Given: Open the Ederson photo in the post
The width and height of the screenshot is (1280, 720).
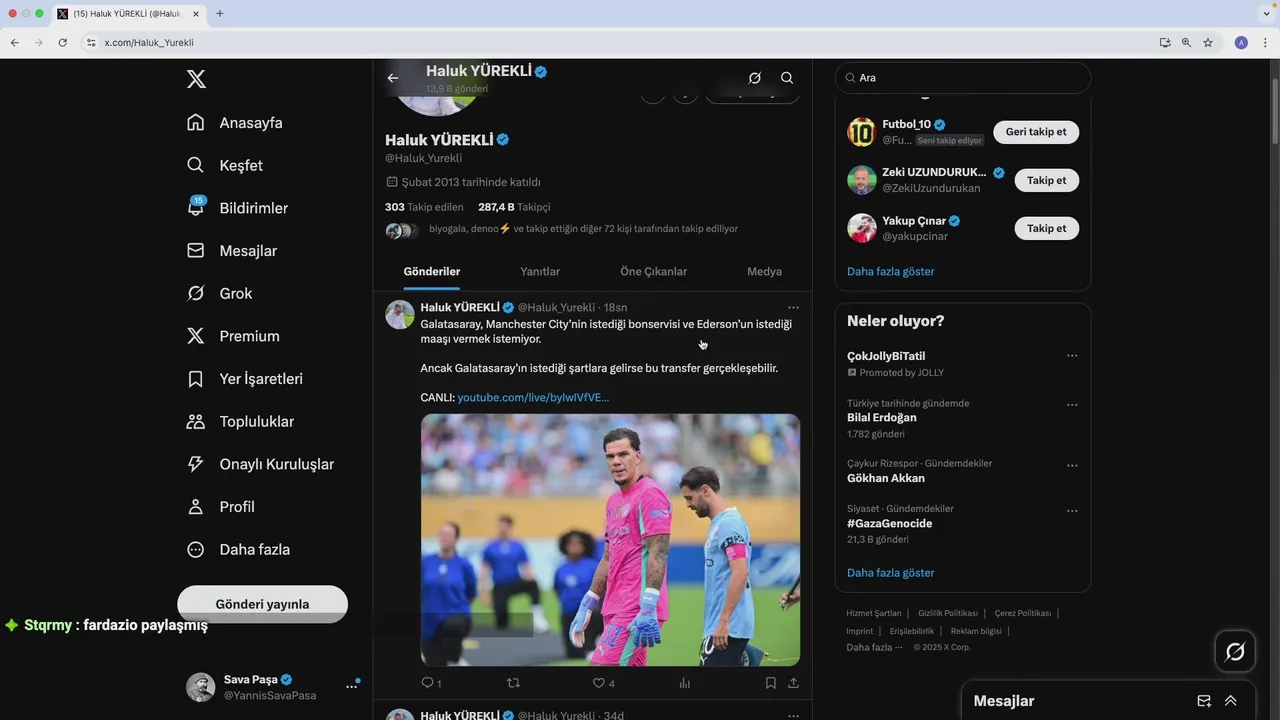Looking at the screenshot, I should pos(610,540).
